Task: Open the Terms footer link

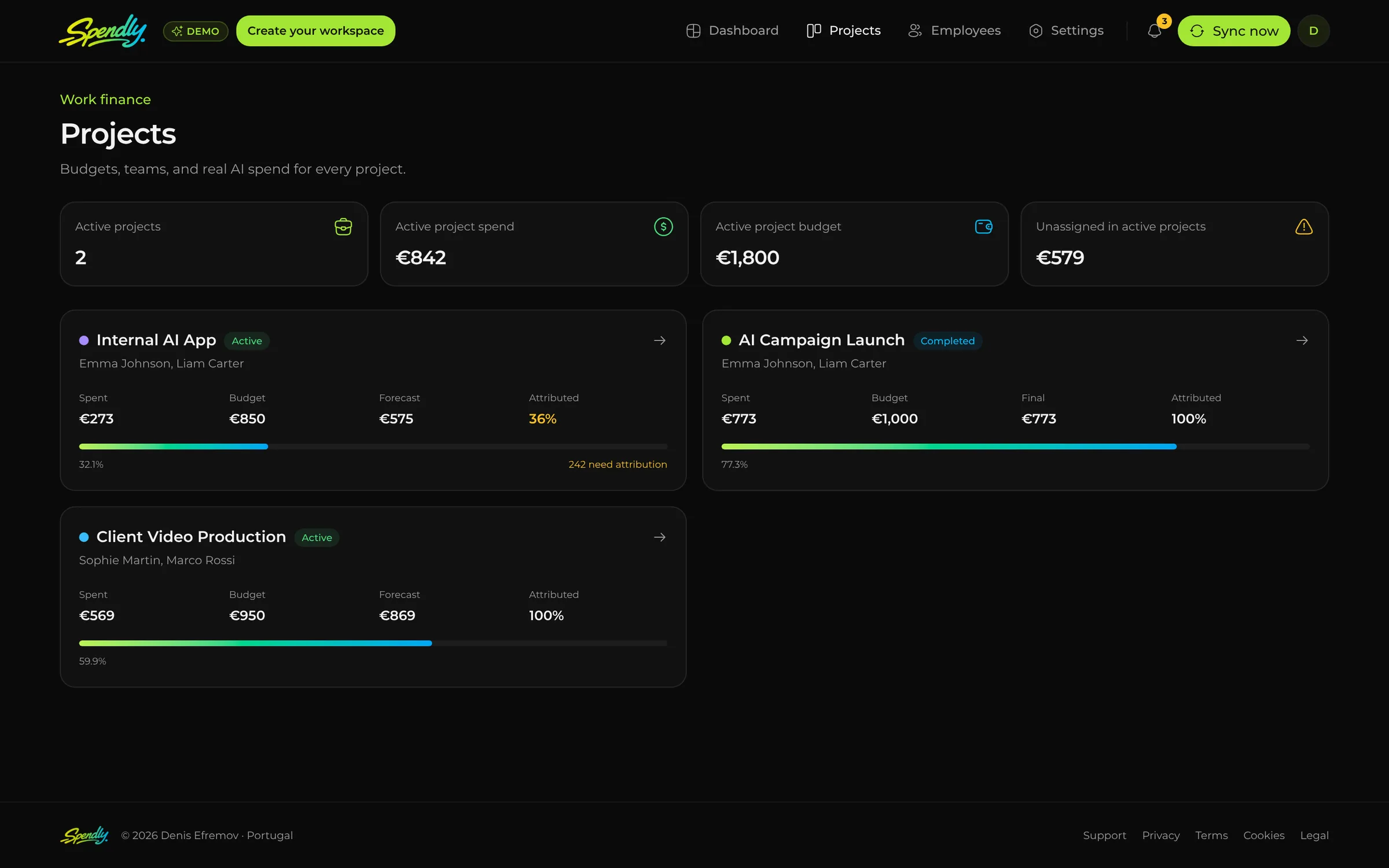Action: click(1211, 835)
